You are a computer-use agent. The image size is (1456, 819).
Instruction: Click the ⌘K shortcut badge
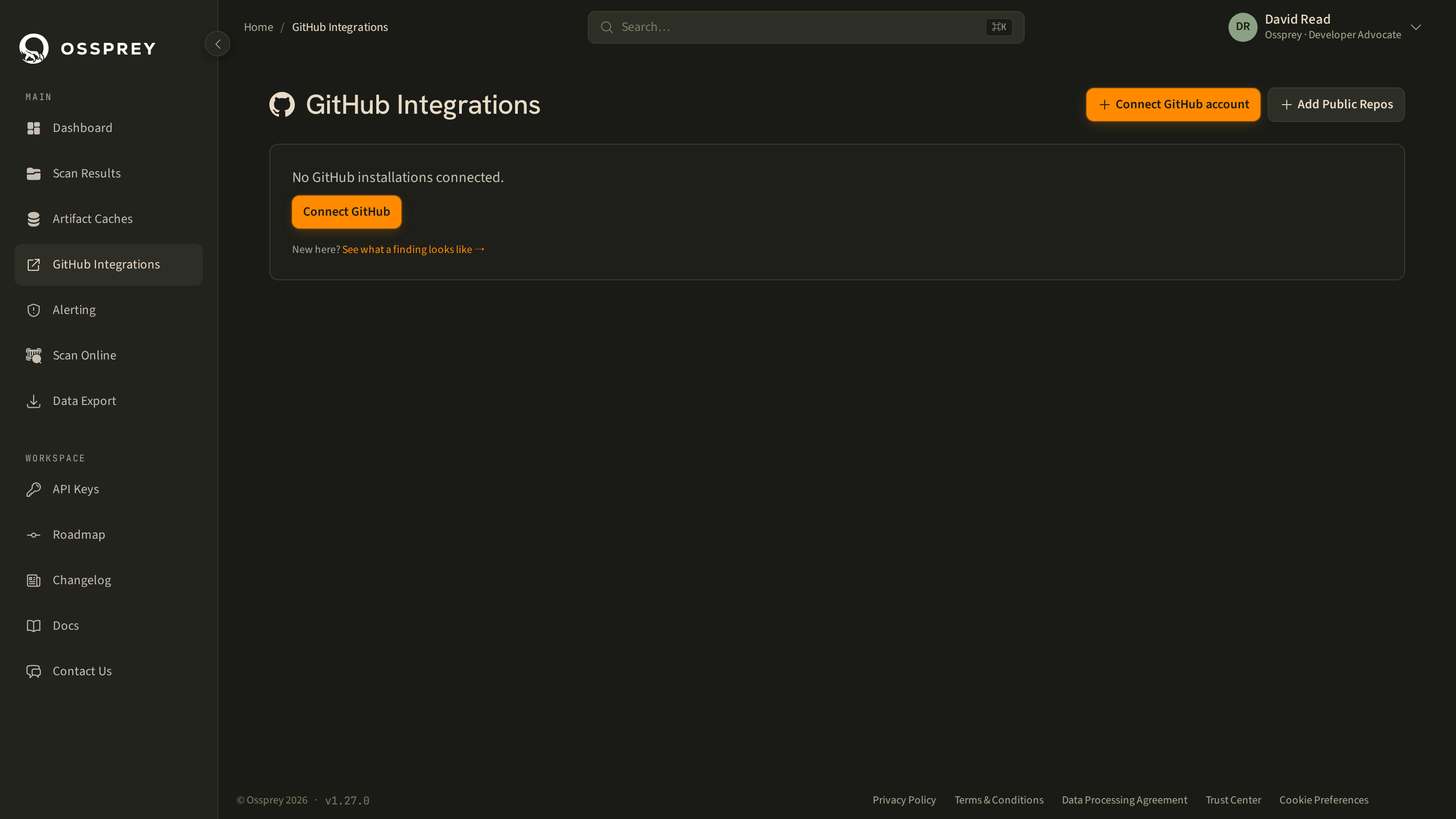[999, 27]
